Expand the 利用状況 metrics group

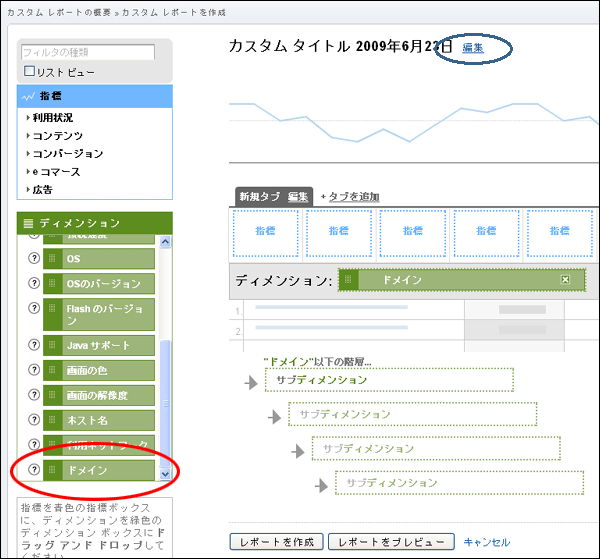tap(50, 117)
